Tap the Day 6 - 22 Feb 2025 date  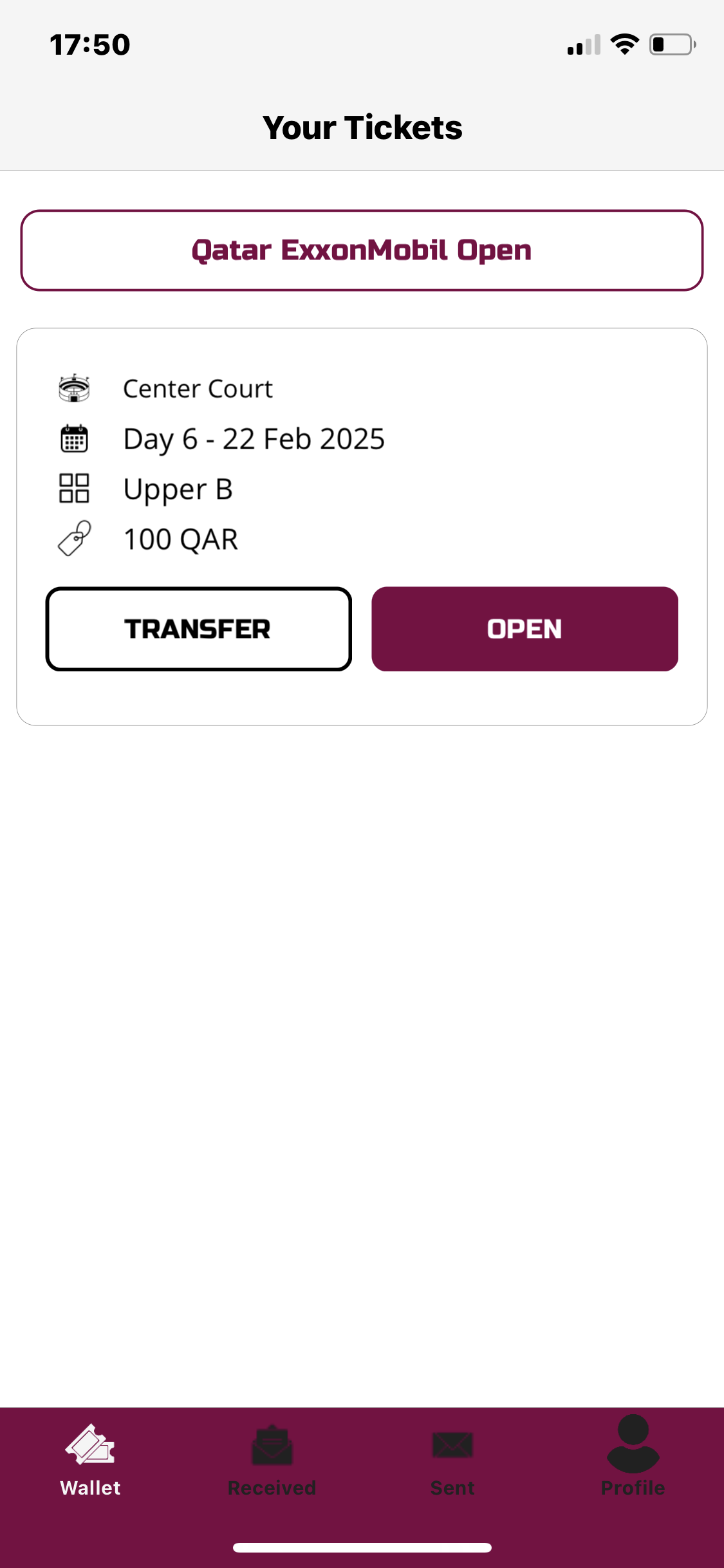click(254, 439)
